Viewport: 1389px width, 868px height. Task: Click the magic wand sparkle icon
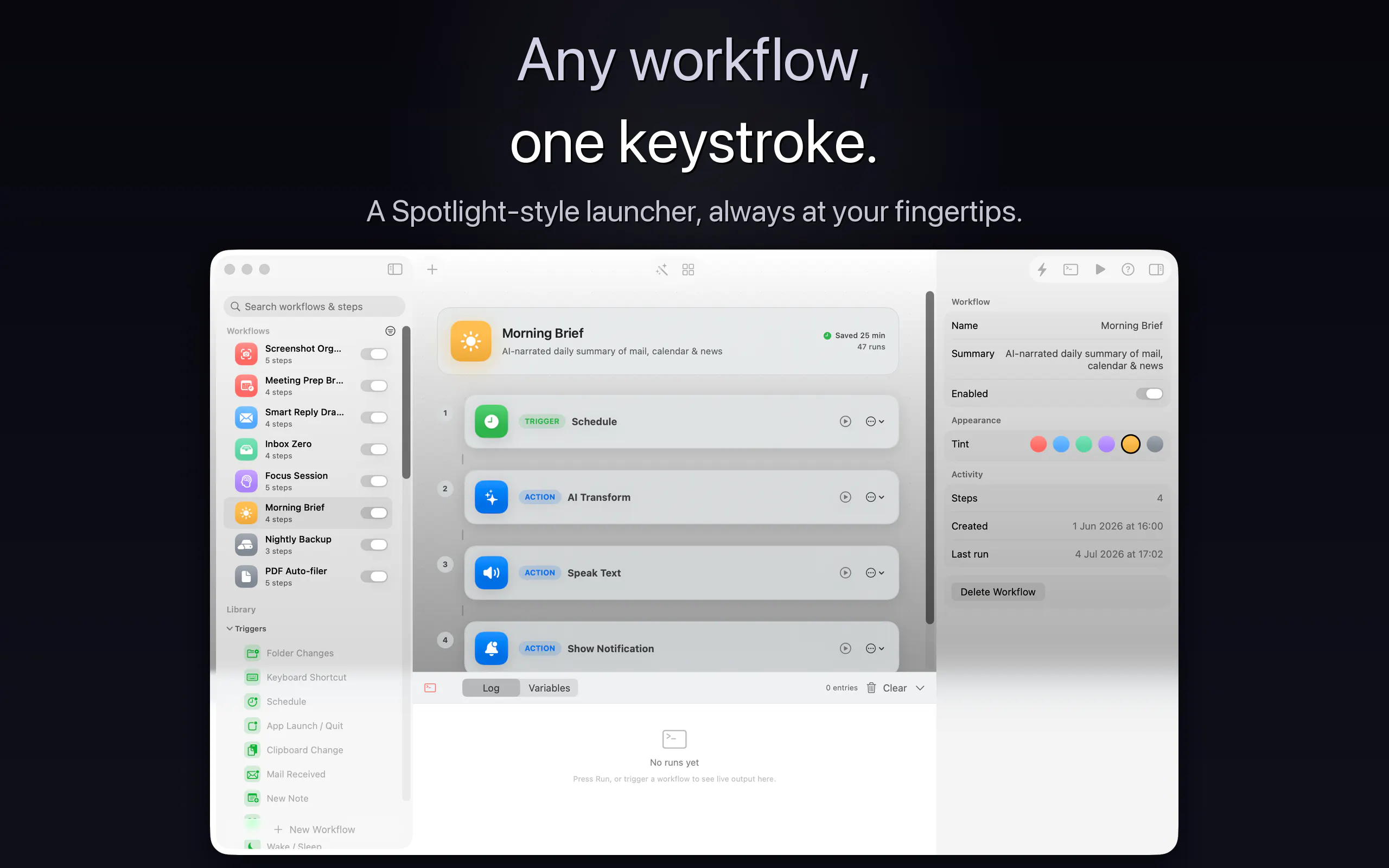click(662, 269)
